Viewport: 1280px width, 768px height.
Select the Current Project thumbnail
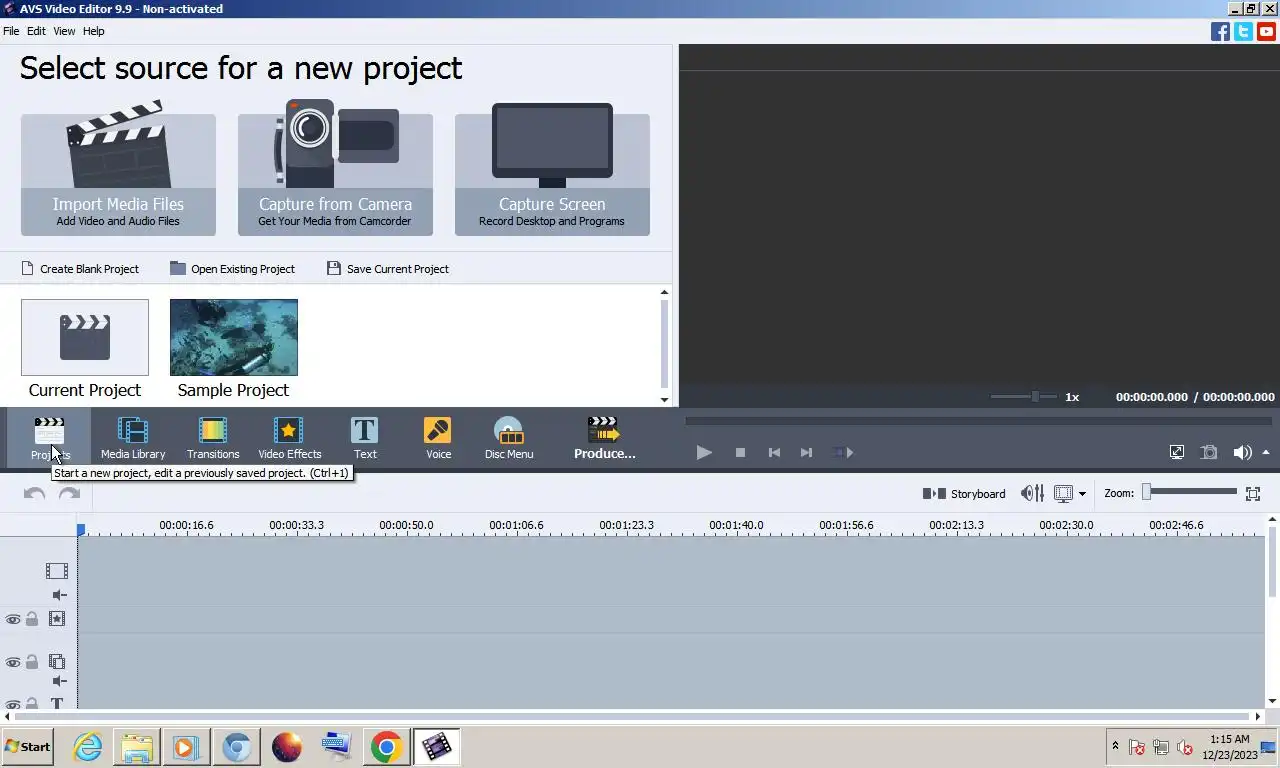coord(85,338)
